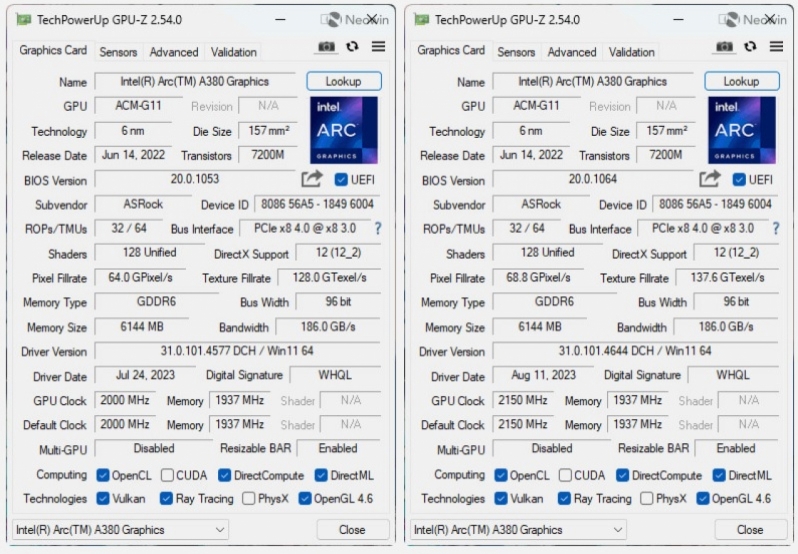The width and height of the screenshot is (798, 554).
Task: Toggle PhysX checkbox in right window
Action: [x=646, y=498]
